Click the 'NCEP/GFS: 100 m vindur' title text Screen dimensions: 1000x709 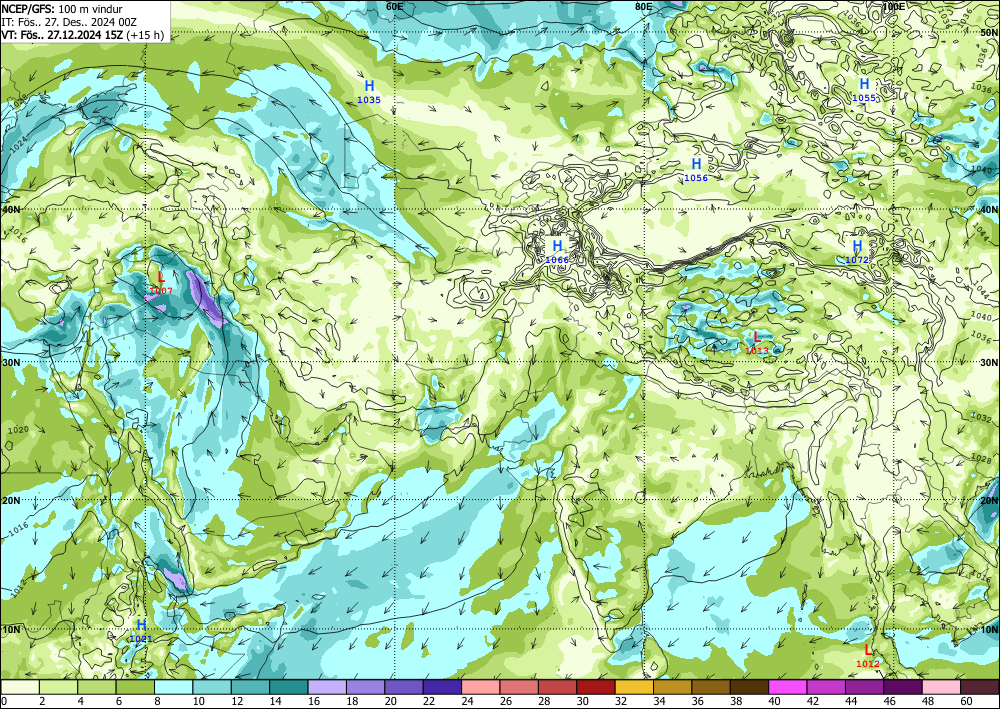pyautogui.click(x=62, y=9)
